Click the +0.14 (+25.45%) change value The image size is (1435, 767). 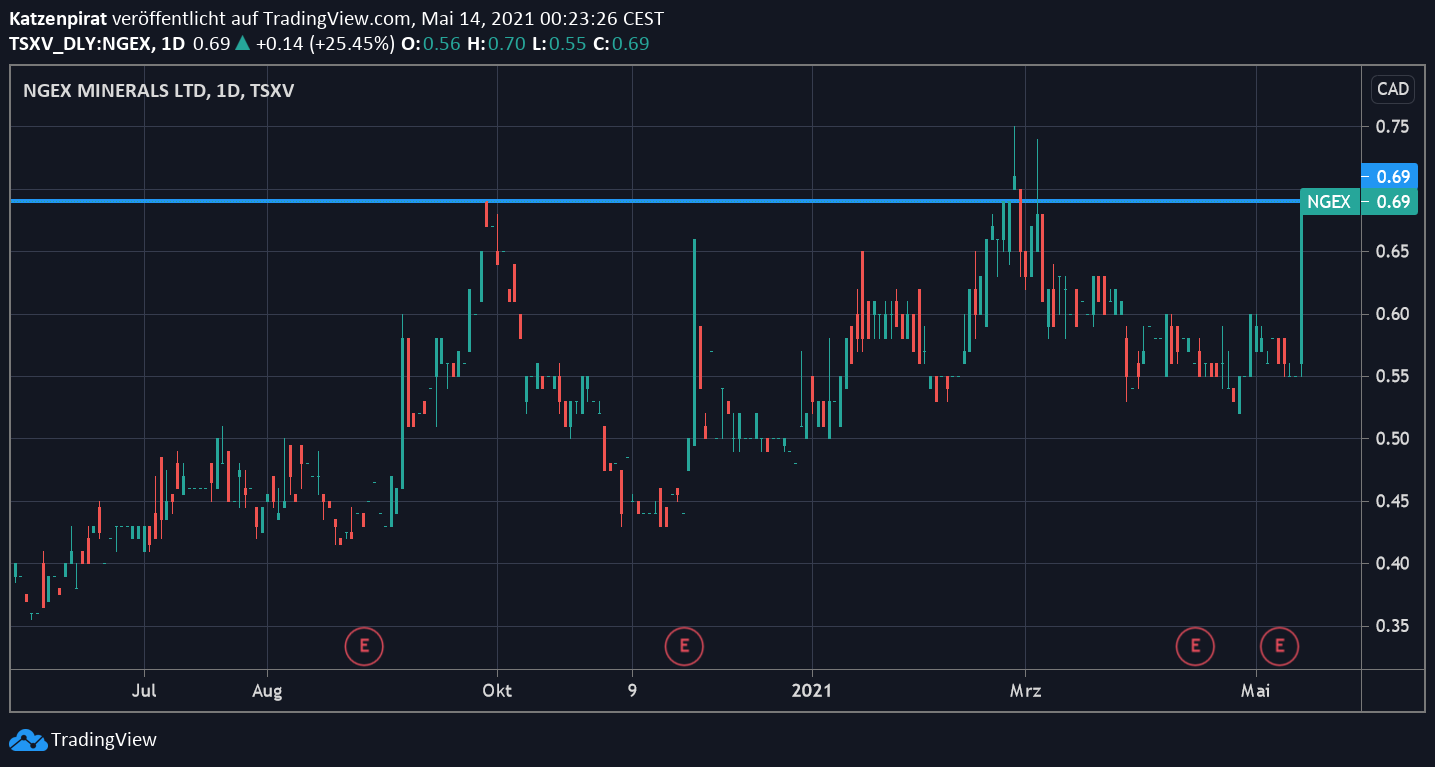325,44
